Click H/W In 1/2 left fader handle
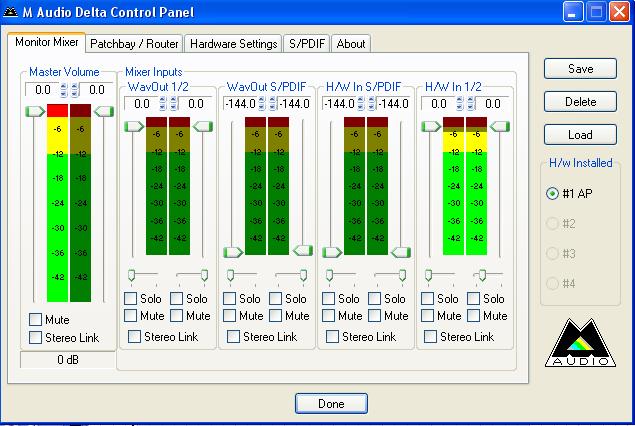The height and width of the screenshot is (426, 635). [x=431, y=127]
